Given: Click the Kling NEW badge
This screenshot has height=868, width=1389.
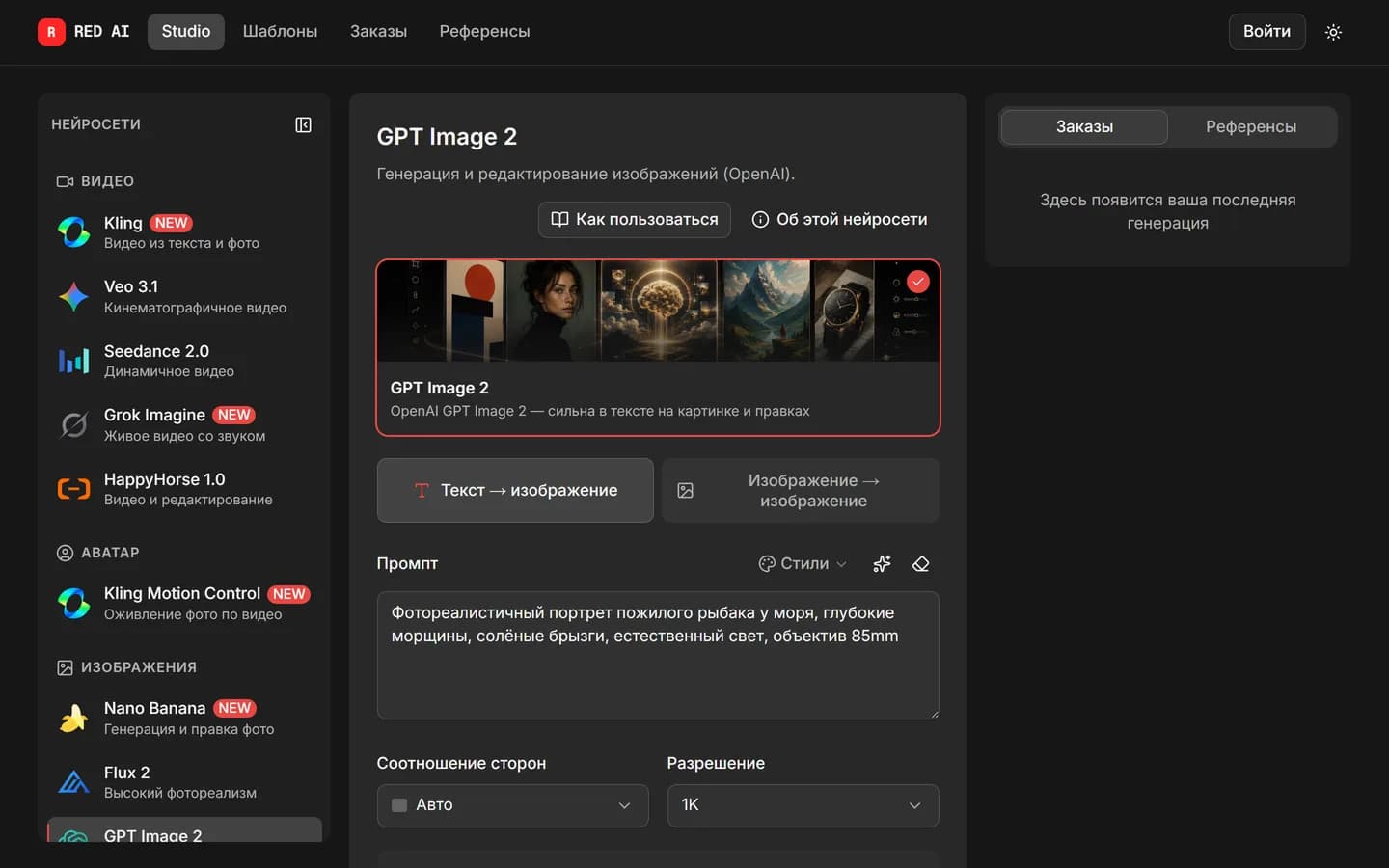Looking at the screenshot, I should tap(171, 223).
